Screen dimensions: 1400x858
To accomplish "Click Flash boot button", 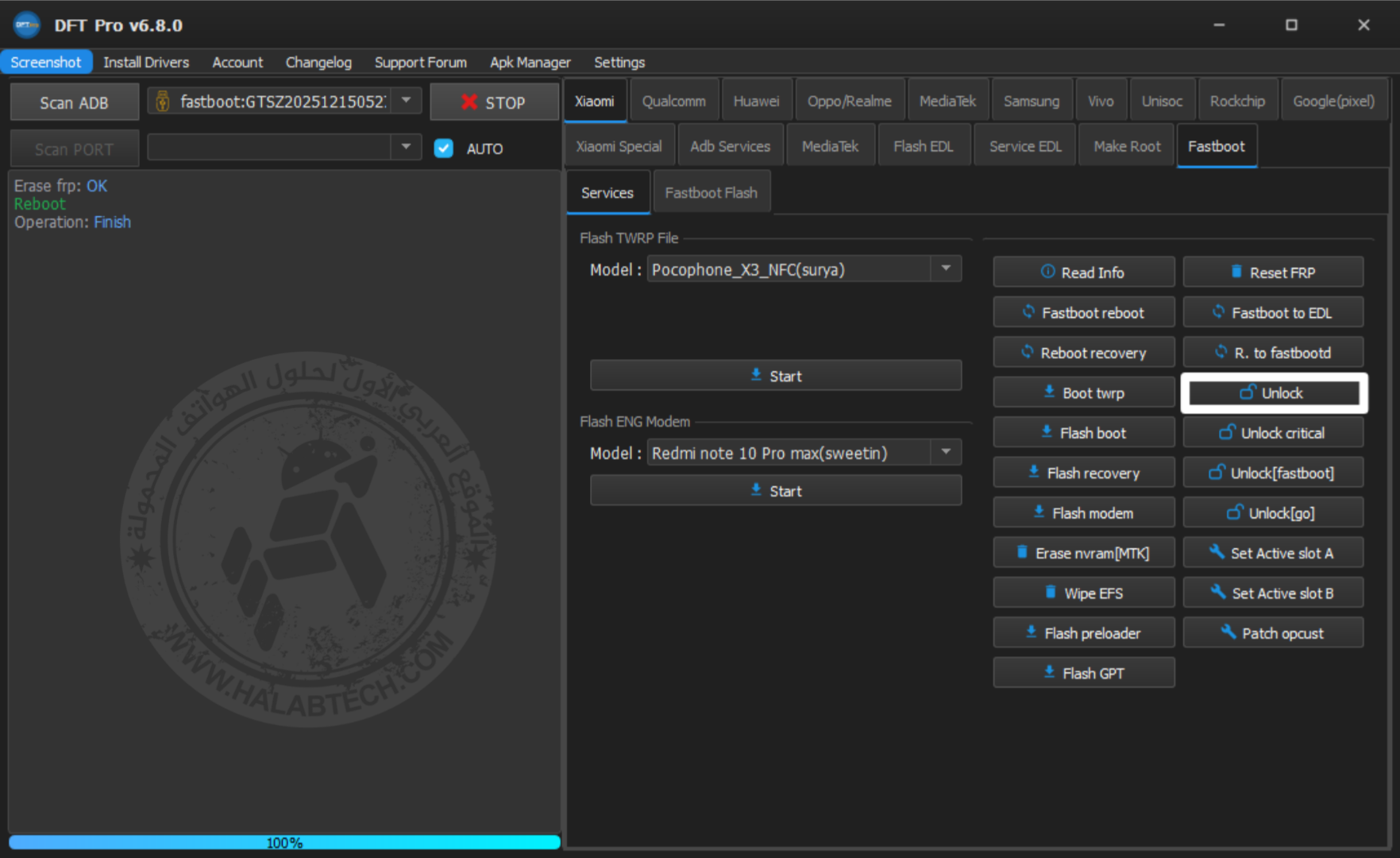I will 1083,433.
